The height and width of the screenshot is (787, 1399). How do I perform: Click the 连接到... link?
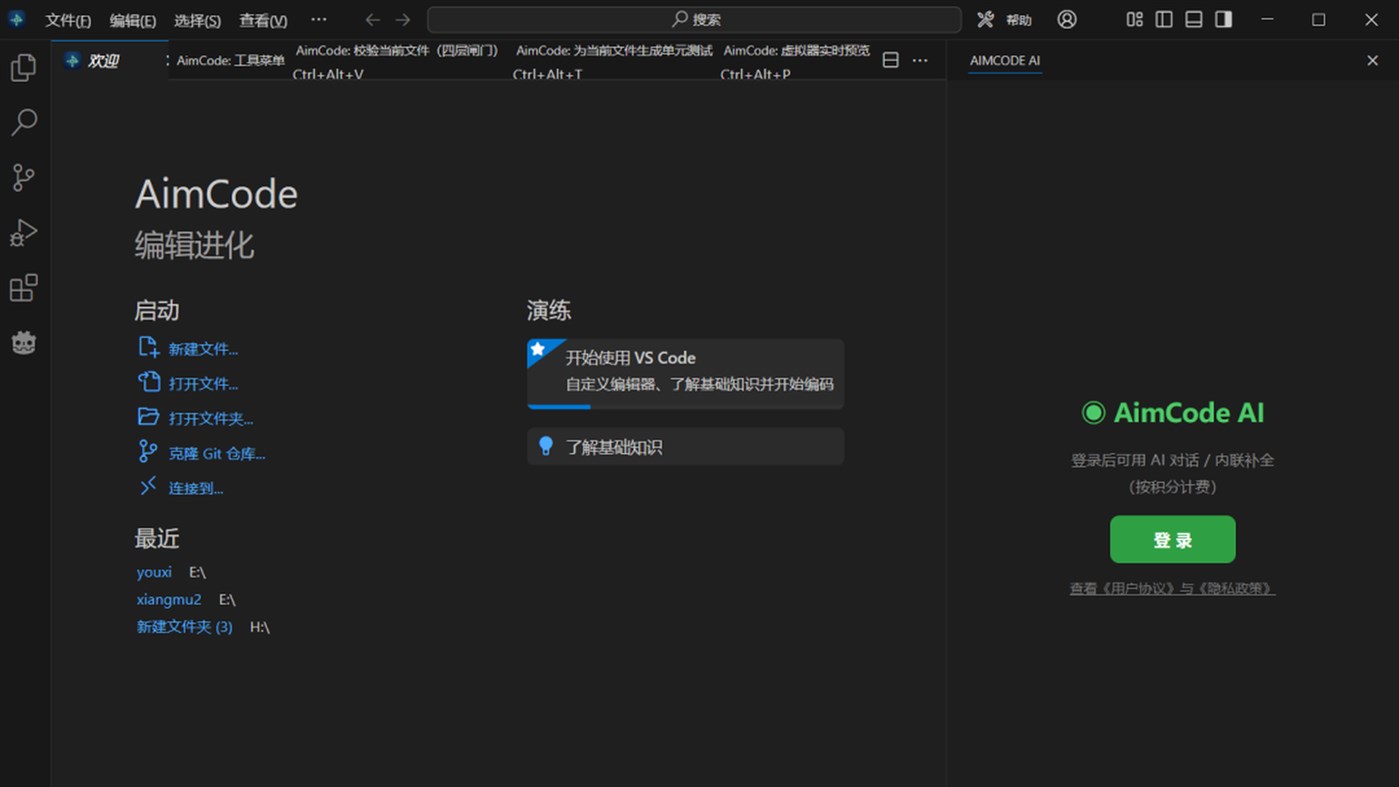196,489
